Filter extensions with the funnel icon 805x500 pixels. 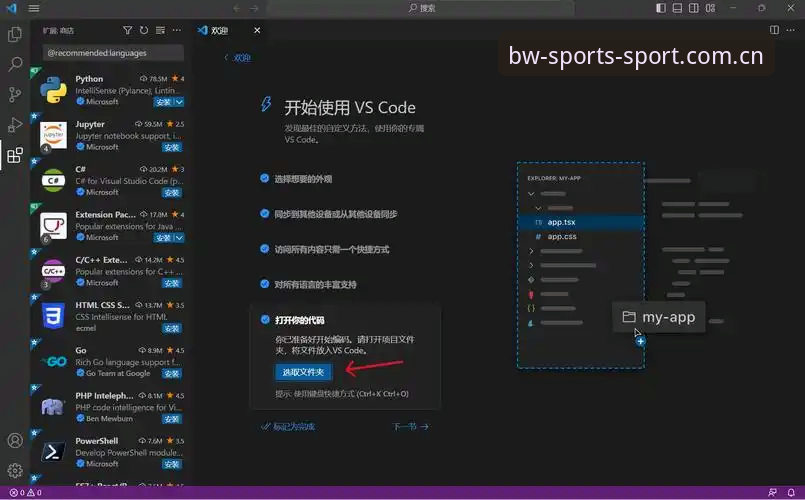click(x=127, y=30)
